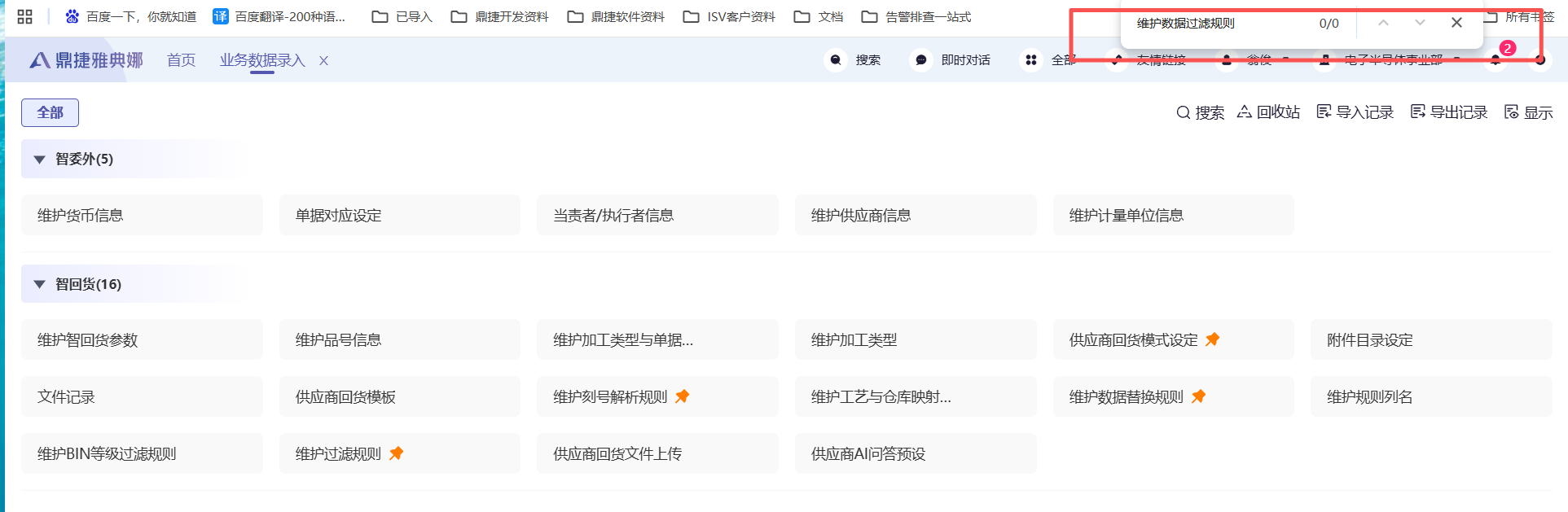The height and width of the screenshot is (512, 1568).
Task: Close the 业务数据录入 tab
Action: point(323,60)
